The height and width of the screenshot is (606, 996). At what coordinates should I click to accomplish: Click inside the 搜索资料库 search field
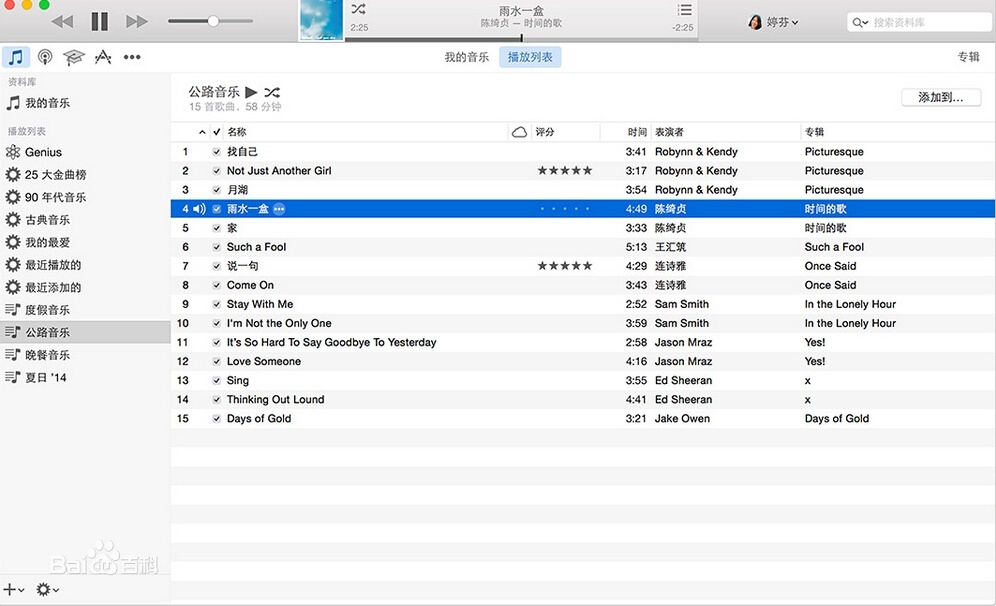[x=920, y=20]
